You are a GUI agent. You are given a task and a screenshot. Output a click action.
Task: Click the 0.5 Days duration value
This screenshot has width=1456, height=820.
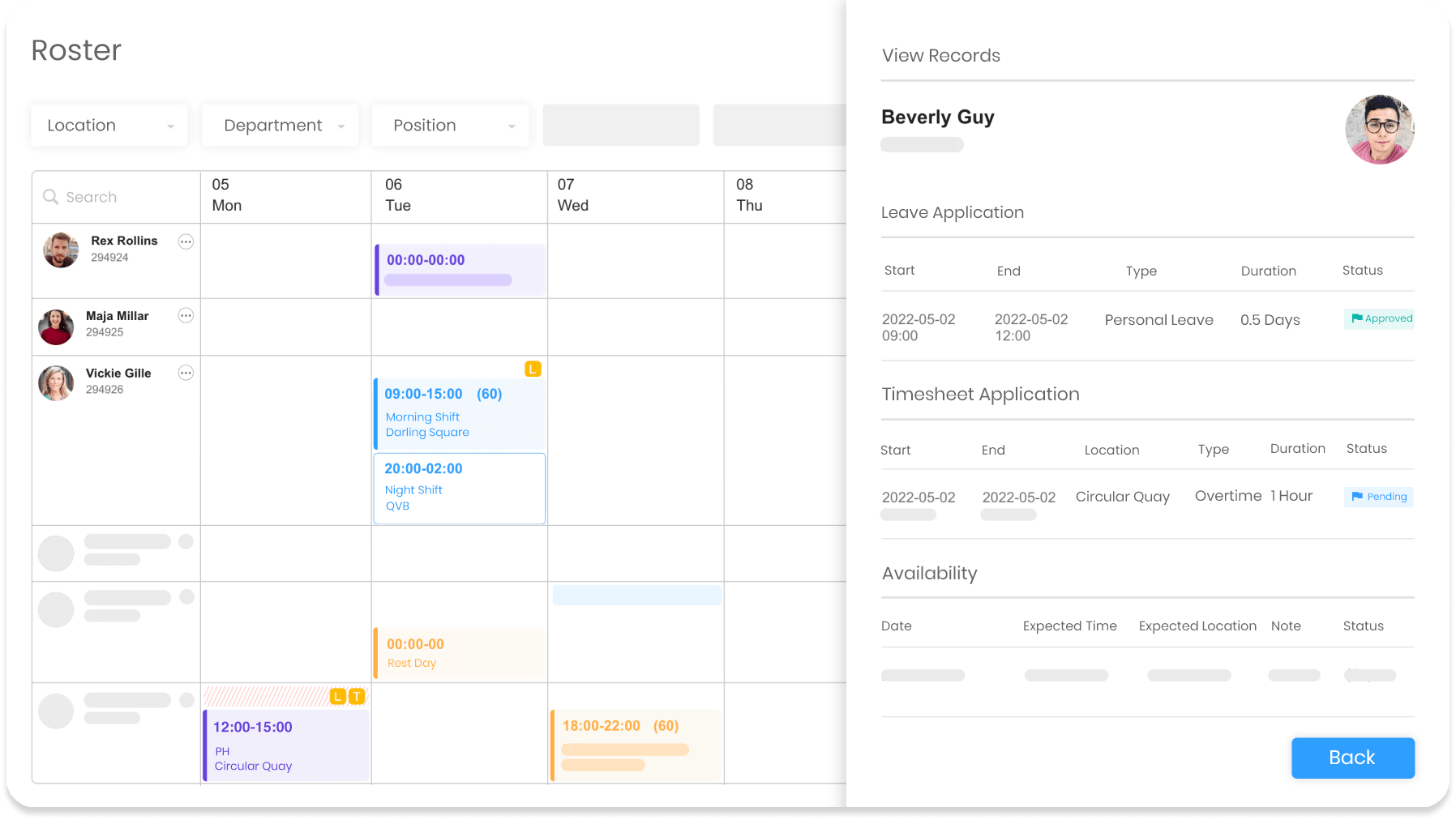[1270, 320]
